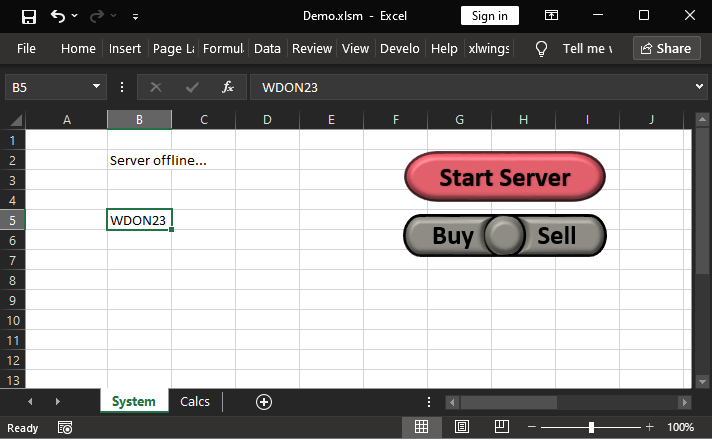Open Ribbon Display Options icon
This screenshot has height=439, width=712.
[551, 16]
